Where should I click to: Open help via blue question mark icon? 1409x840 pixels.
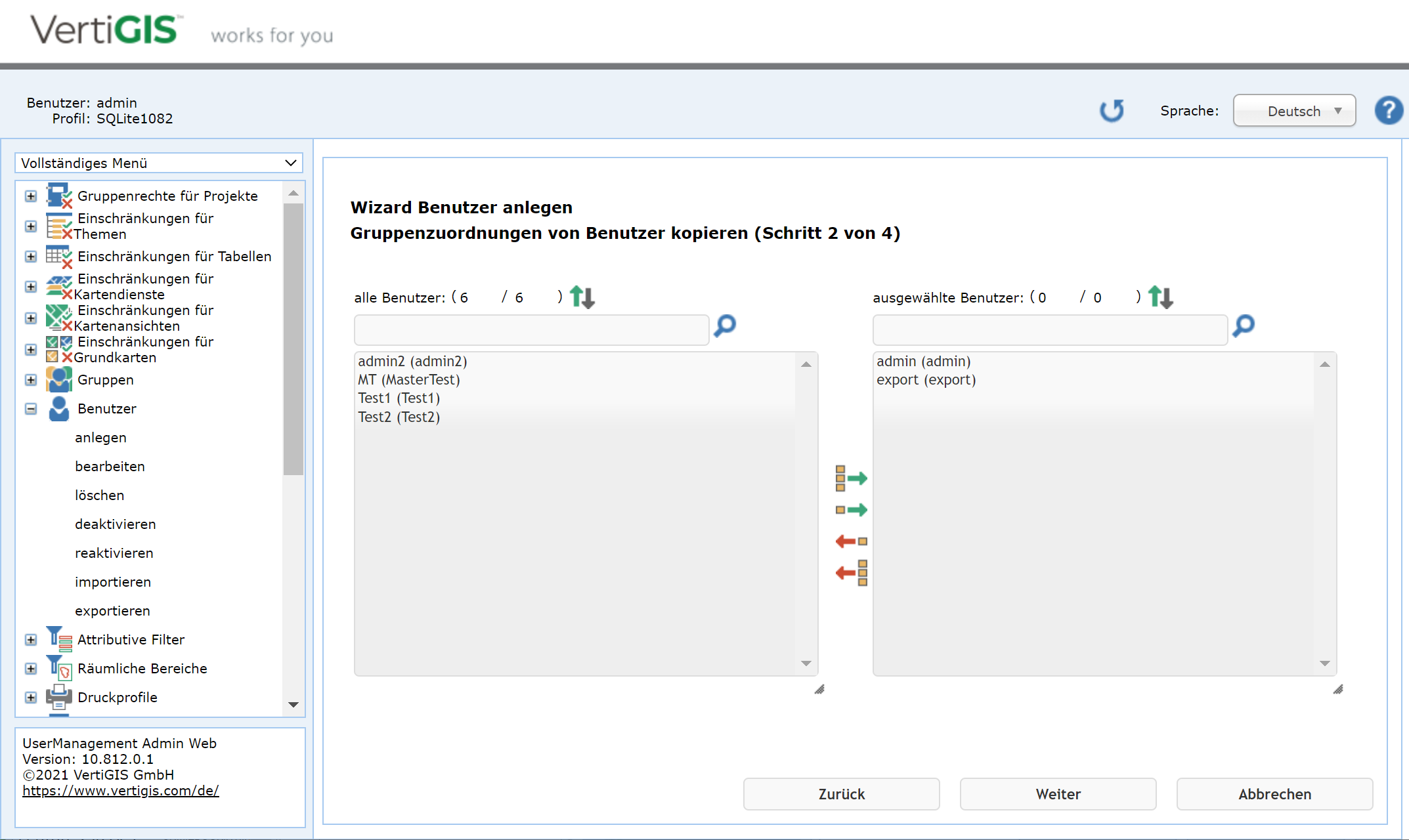pos(1389,110)
